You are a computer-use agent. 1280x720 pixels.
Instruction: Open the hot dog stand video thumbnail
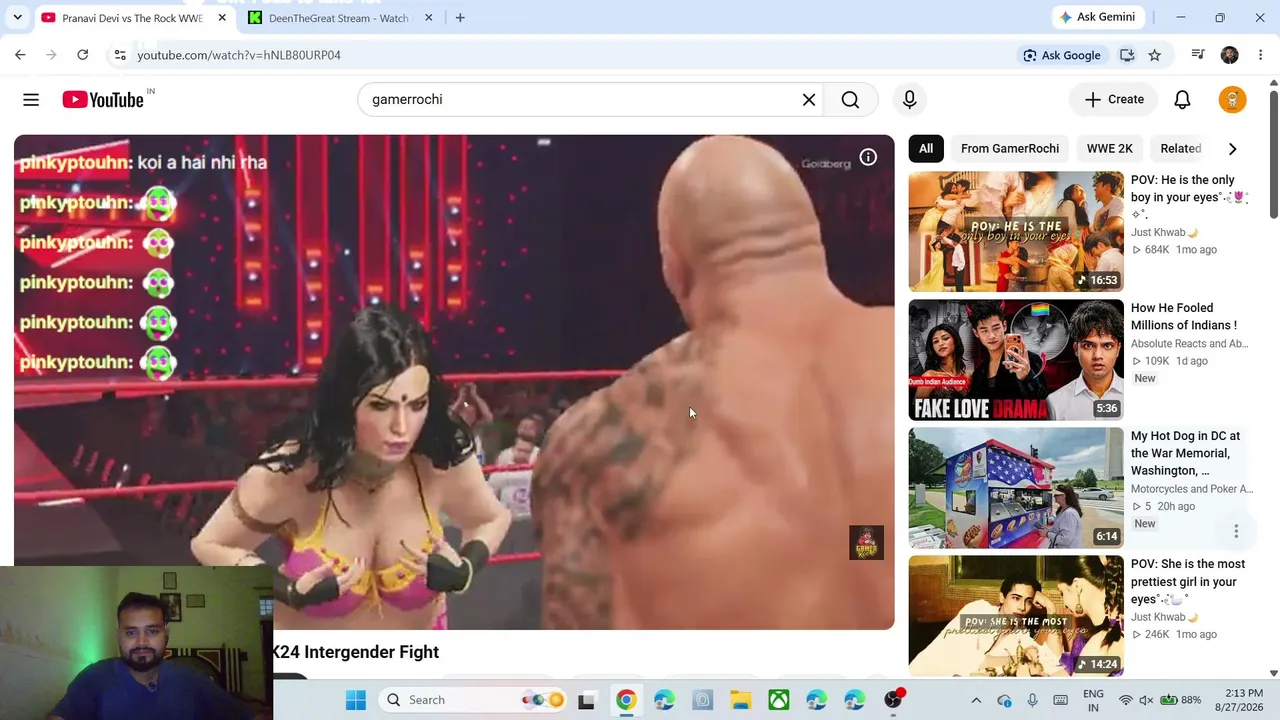click(x=1016, y=488)
